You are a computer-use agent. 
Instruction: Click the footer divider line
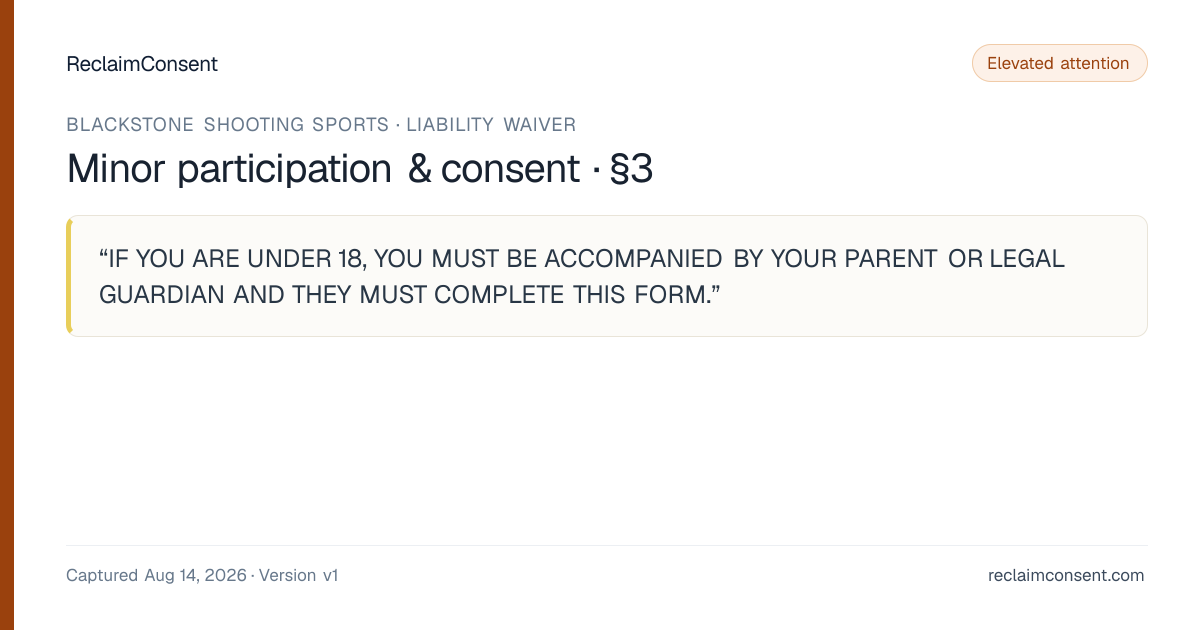(x=607, y=546)
